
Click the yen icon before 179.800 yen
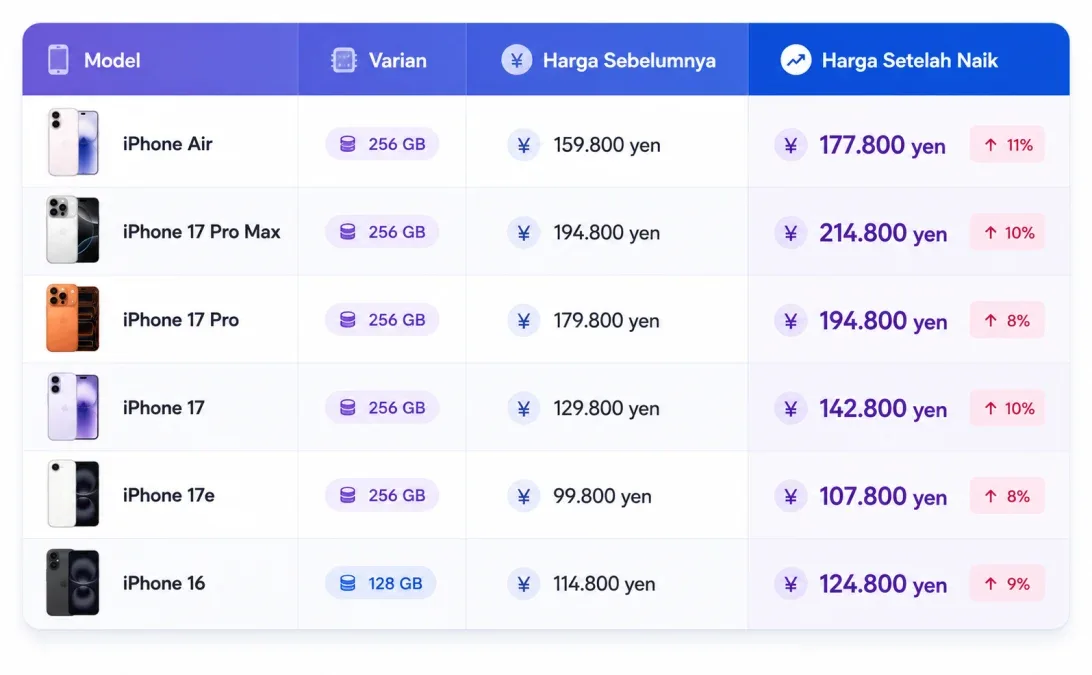(x=524, y=320)
